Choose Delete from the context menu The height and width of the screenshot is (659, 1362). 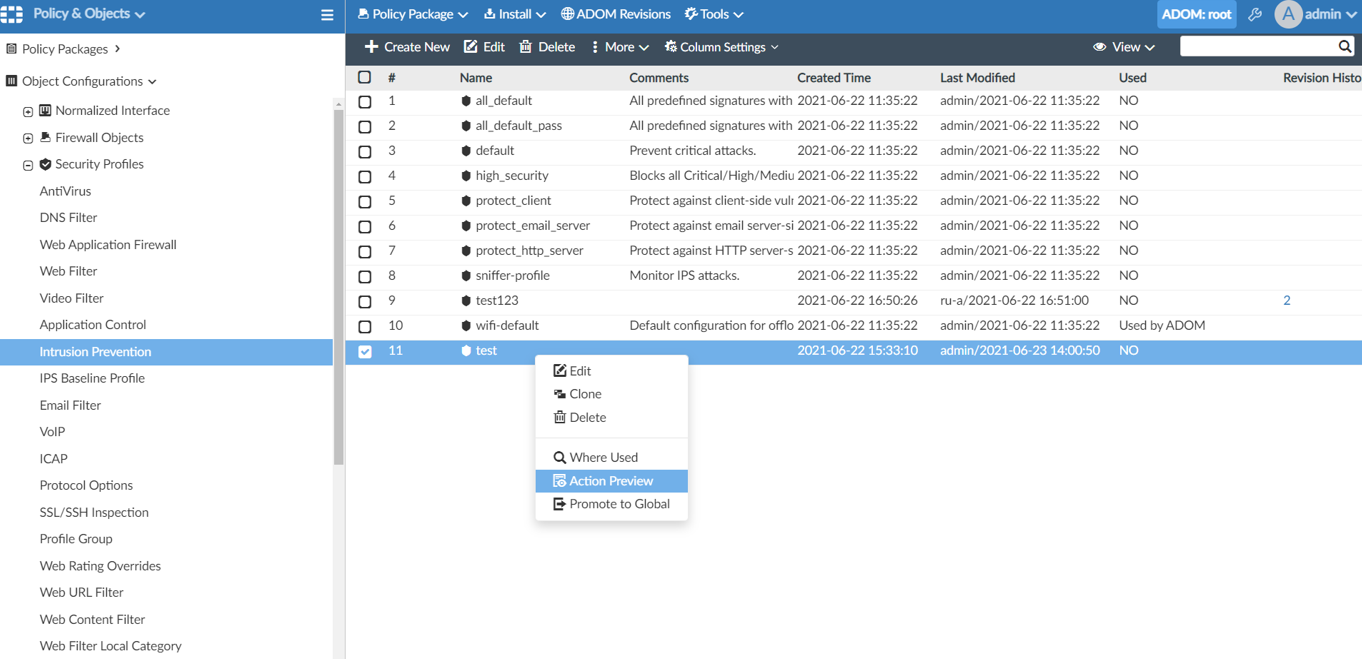pos(611,417)
